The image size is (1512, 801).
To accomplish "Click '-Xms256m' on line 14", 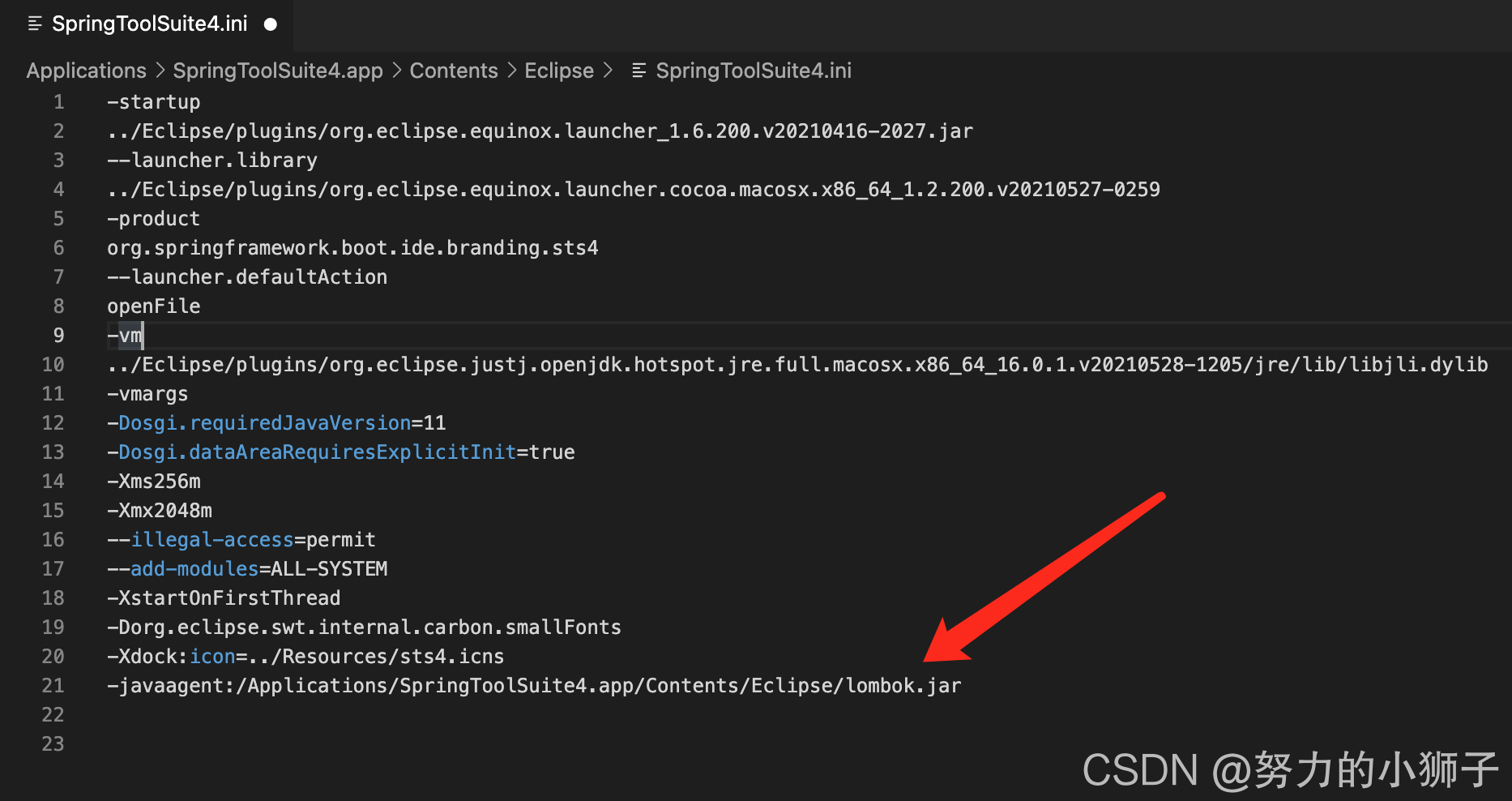I will tap(154, 482).
